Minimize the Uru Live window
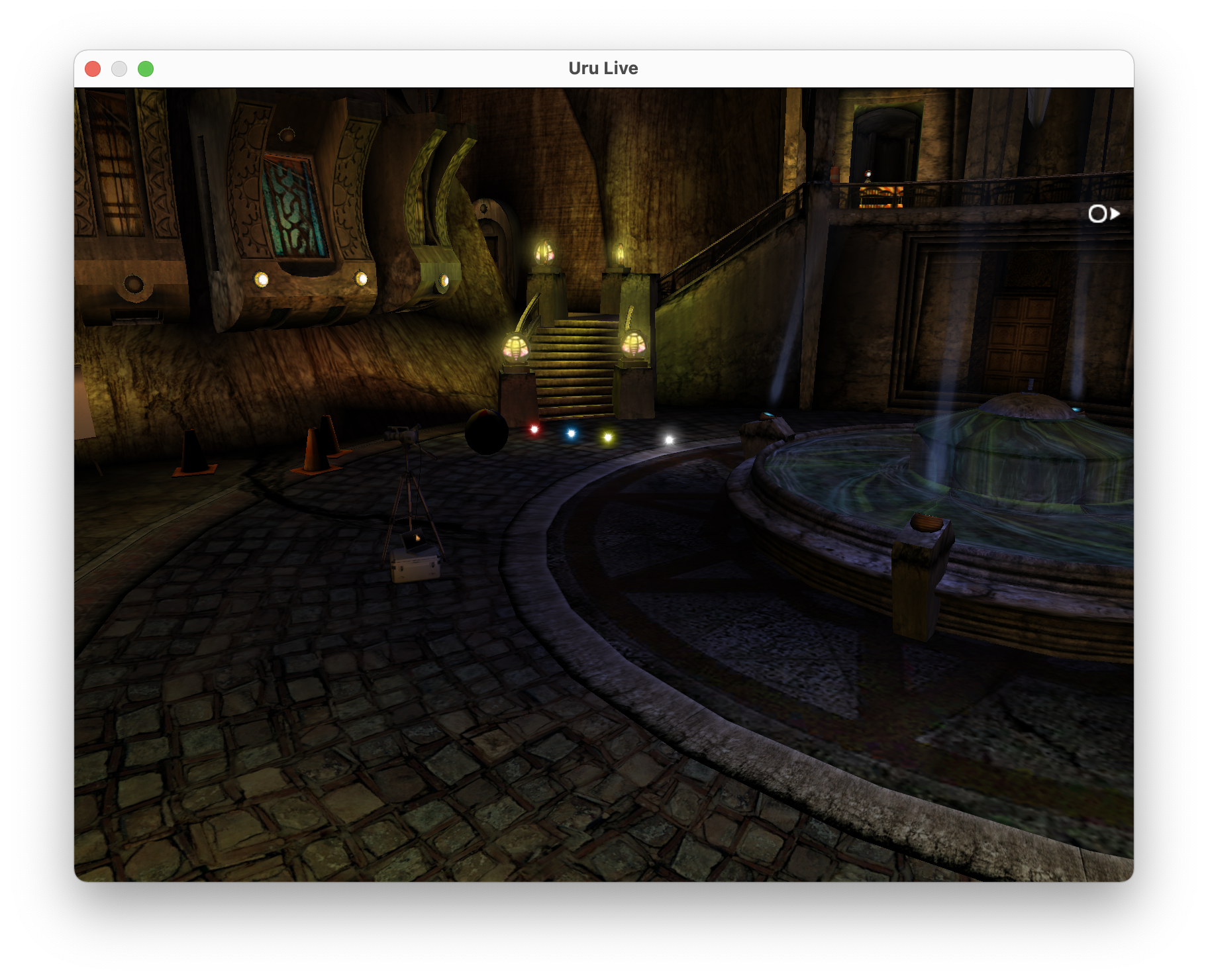Screen dimensions: 1208x980 (119, 69)
